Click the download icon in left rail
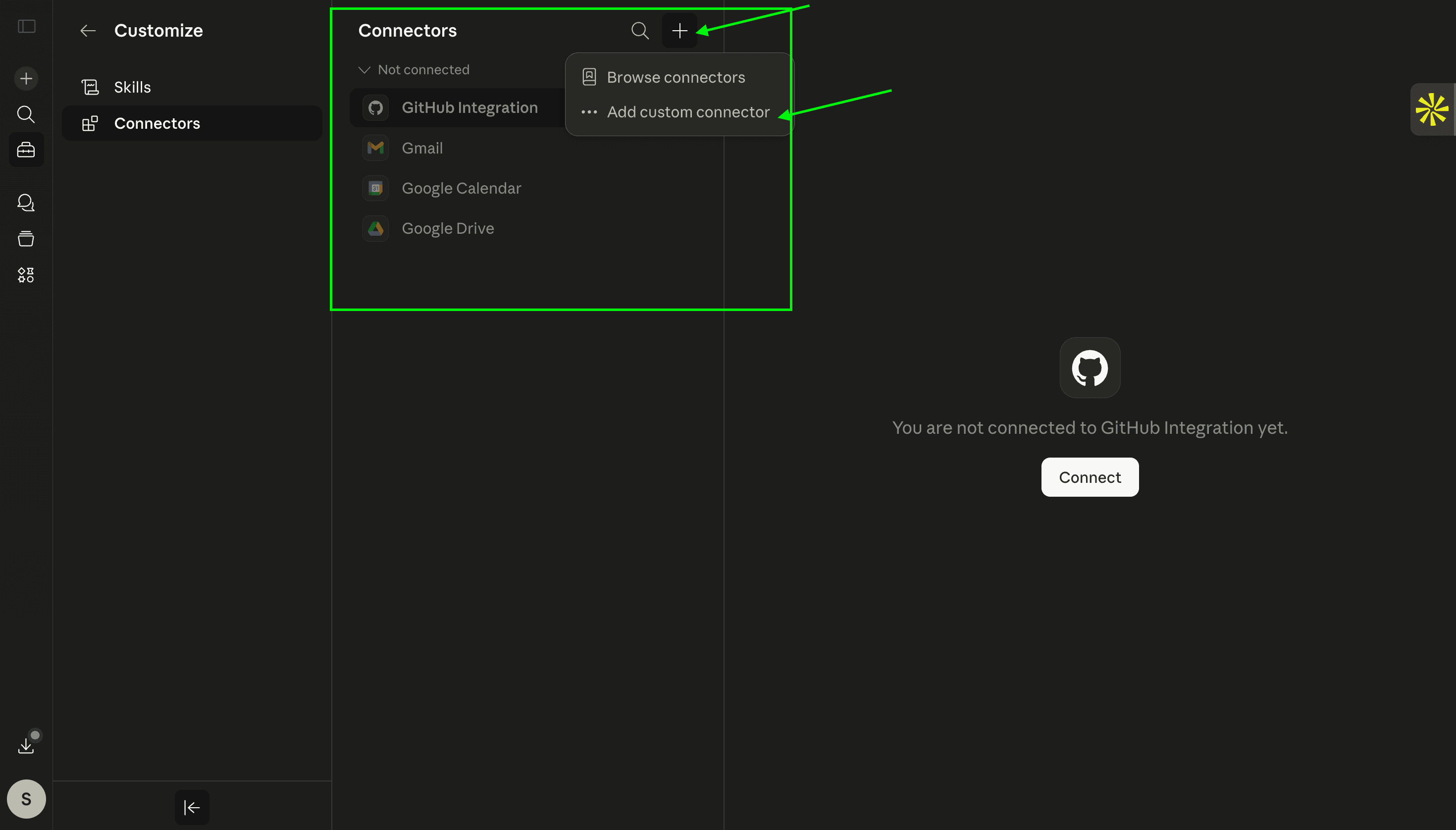Screen dimensions: 1456x830 (x=26, y=746)
